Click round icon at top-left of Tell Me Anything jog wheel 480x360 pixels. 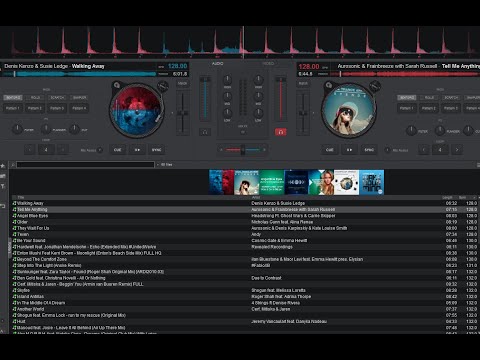tap(328, 85)
